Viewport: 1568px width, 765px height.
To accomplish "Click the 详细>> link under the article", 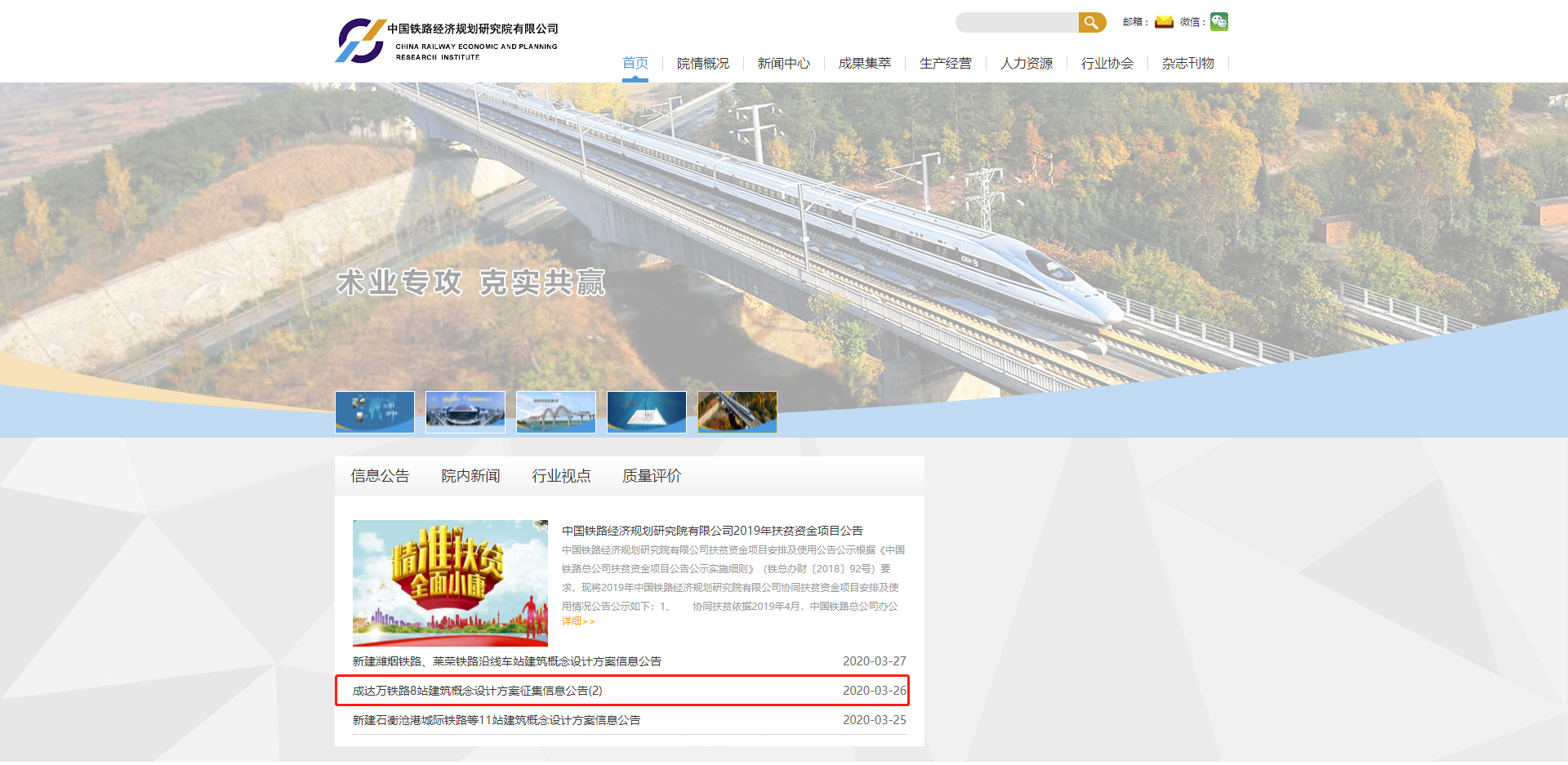I will click(x=578, y=621).
